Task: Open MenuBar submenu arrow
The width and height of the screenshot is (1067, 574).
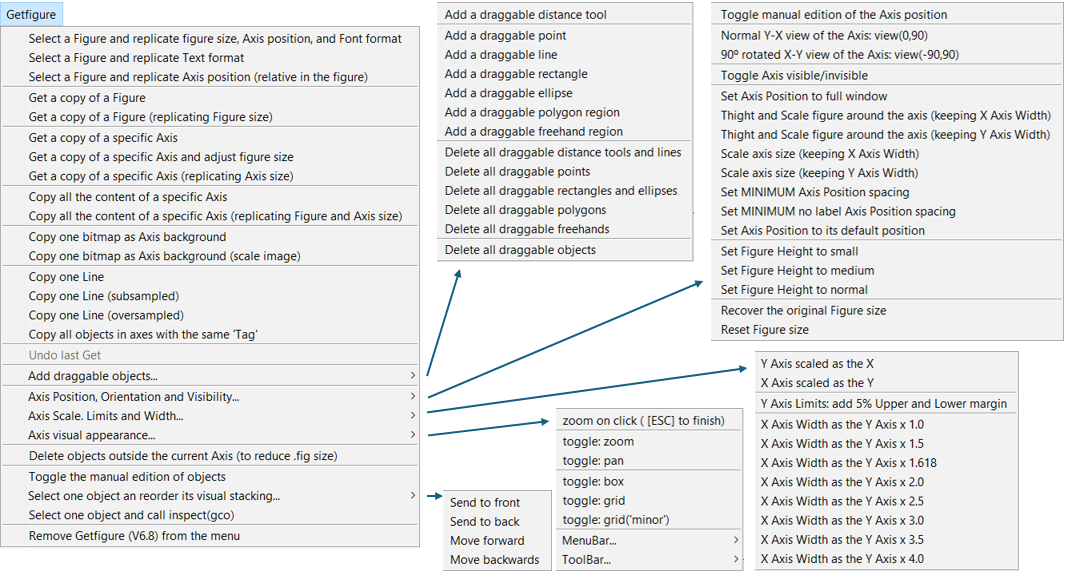Action: tap(736, 540)
